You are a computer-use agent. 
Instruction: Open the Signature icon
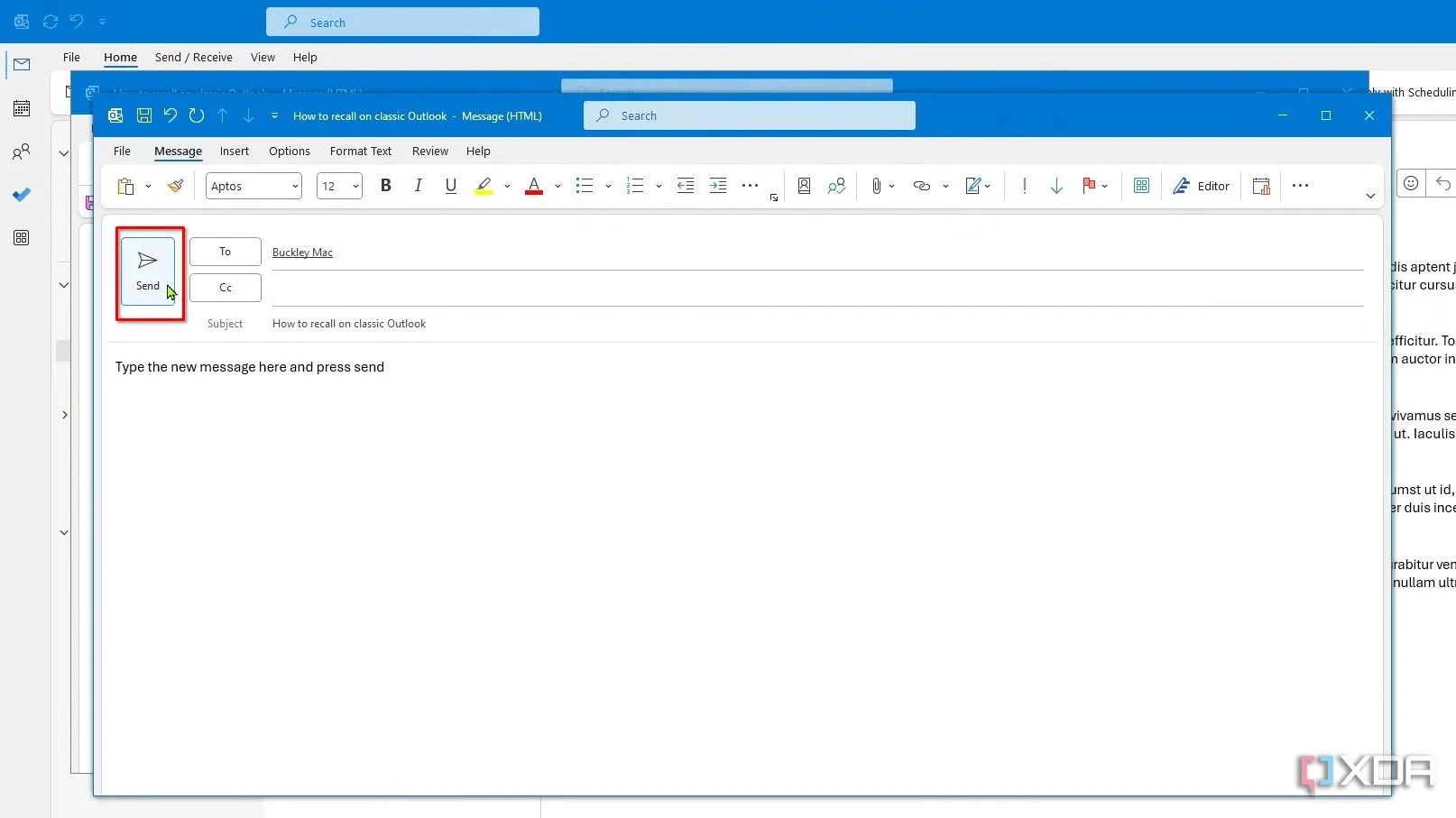(x=973, y=186)
